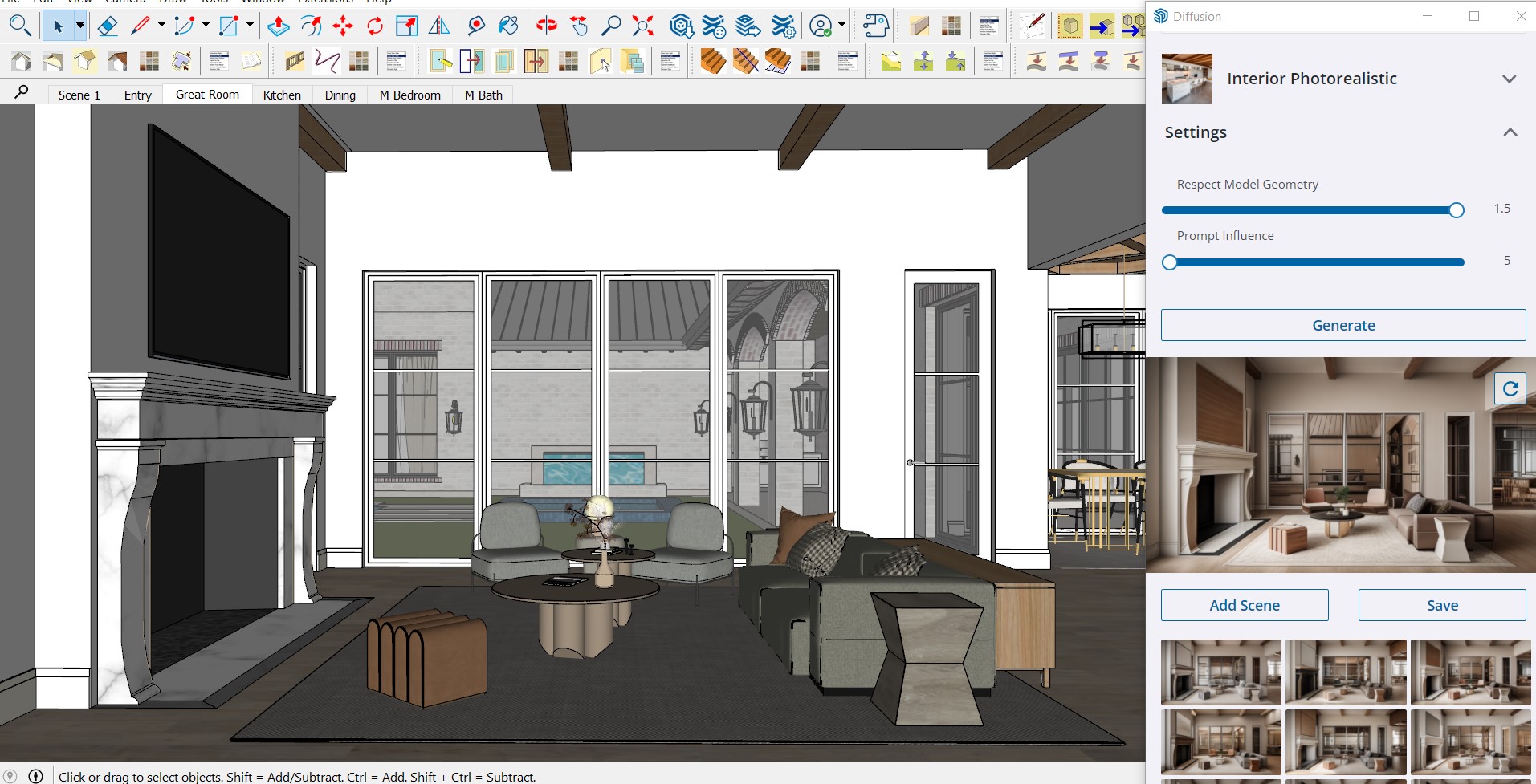Select the Move tool with four red arrows
The height and width of the screenshot is (784, 1536).
coord(343,26)
